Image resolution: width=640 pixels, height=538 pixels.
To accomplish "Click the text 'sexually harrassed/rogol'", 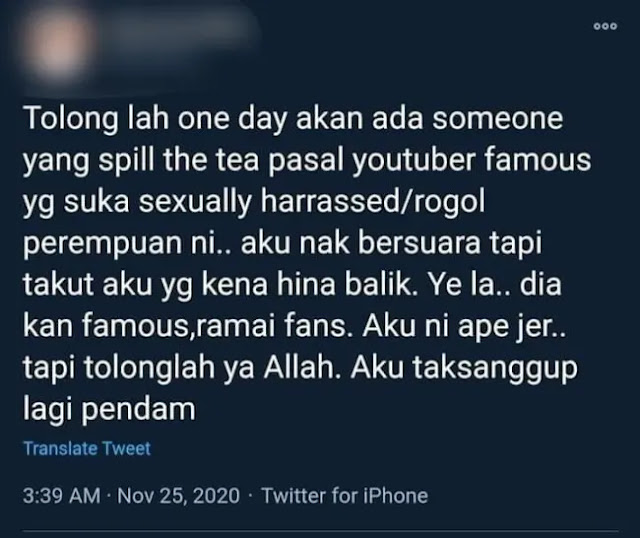I will 312,201.
